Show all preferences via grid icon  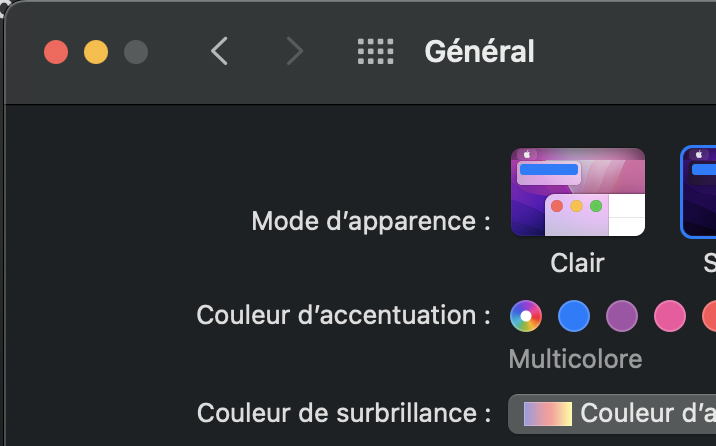375,51
